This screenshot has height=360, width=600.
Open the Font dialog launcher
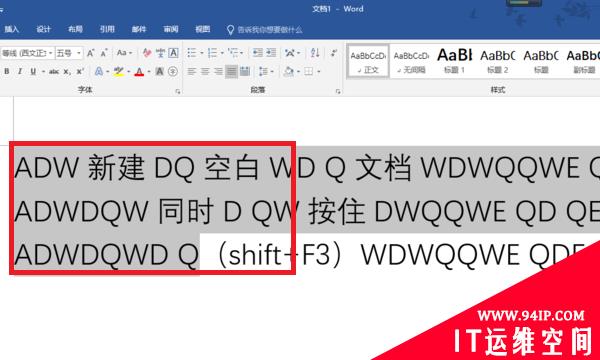178,91
